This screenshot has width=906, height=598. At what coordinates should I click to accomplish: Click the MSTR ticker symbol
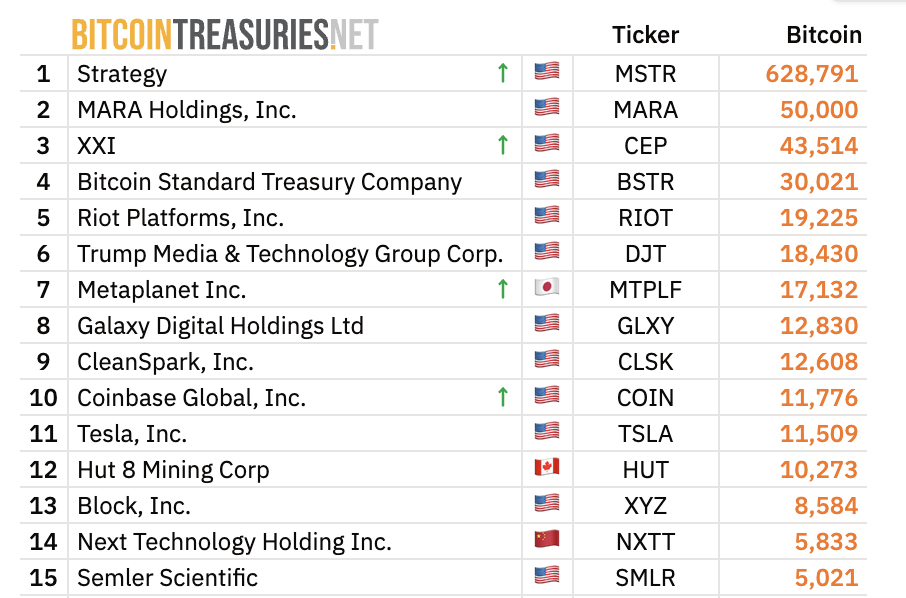(x=645, y=74)
